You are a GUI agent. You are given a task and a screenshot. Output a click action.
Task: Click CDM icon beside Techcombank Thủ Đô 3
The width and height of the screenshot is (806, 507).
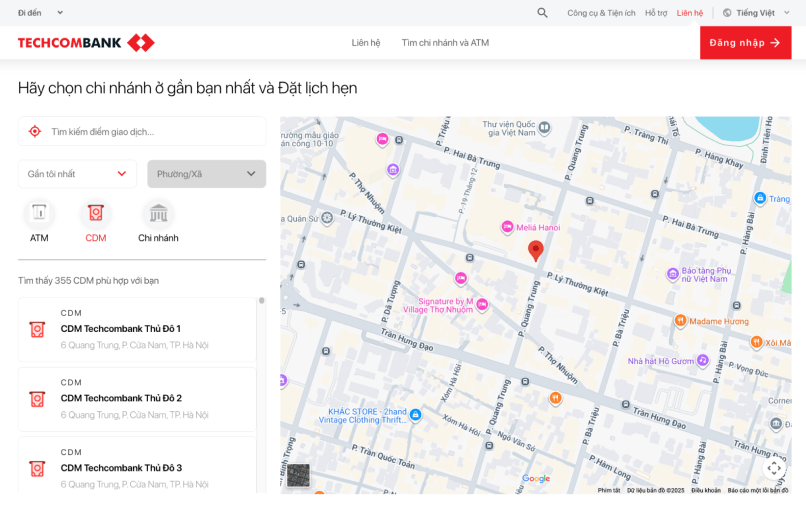pyautogui.click(x=37, y=469)
